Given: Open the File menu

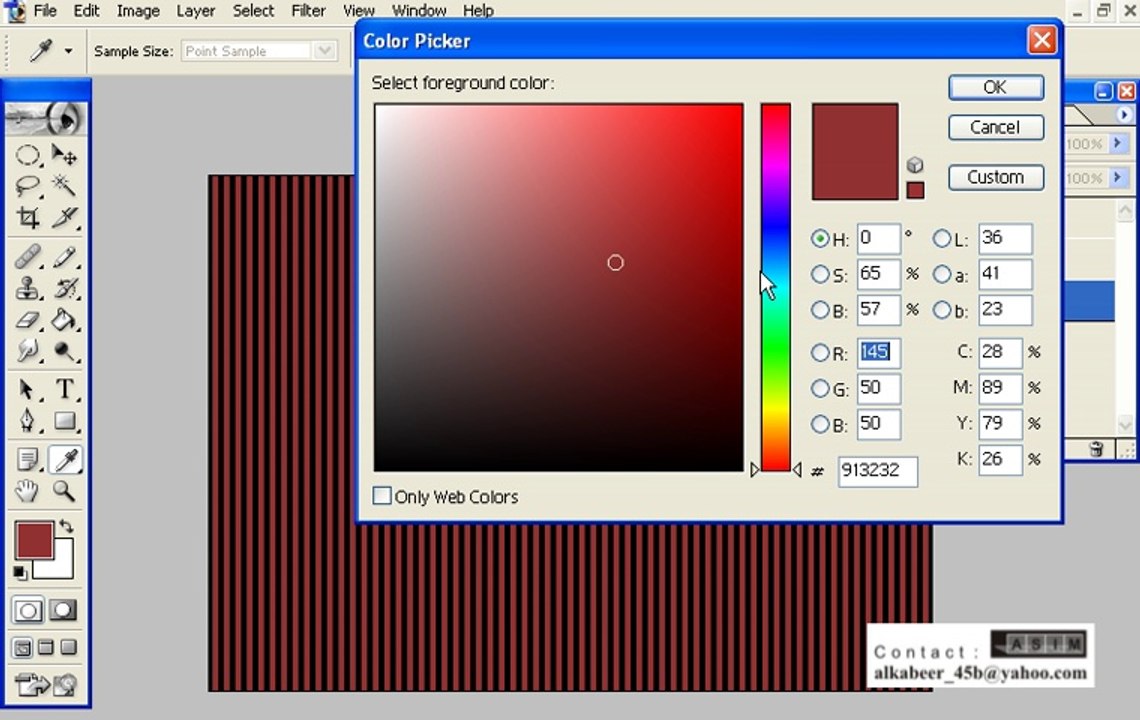Looking at the screenshot, I should click(45, 11).
